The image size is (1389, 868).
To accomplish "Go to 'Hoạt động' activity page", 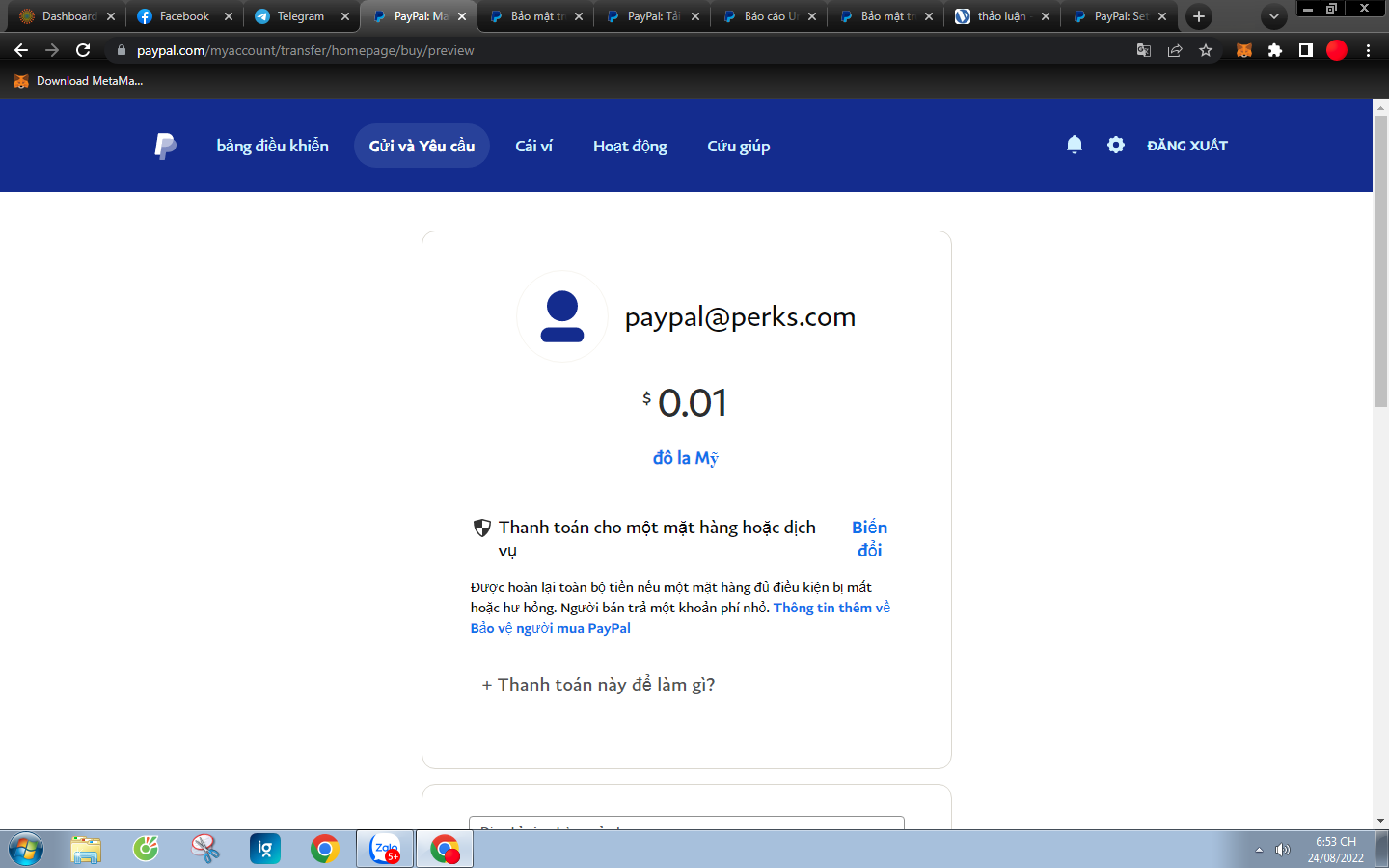I will coord(631,146).
